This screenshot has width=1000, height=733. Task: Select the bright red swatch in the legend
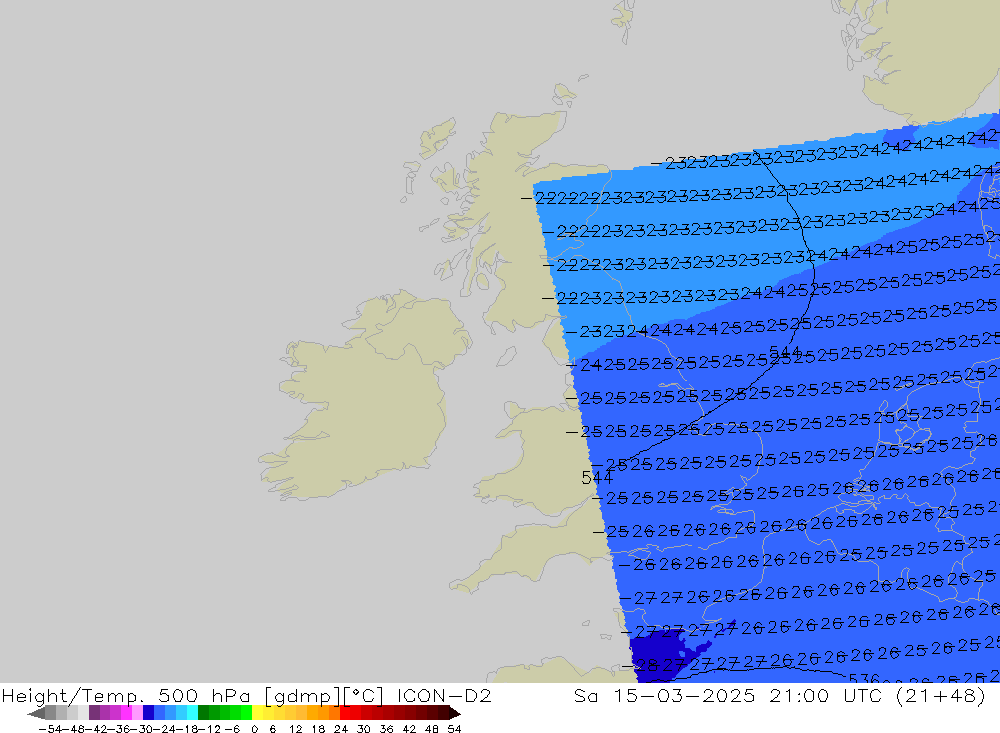coord(346,713)
